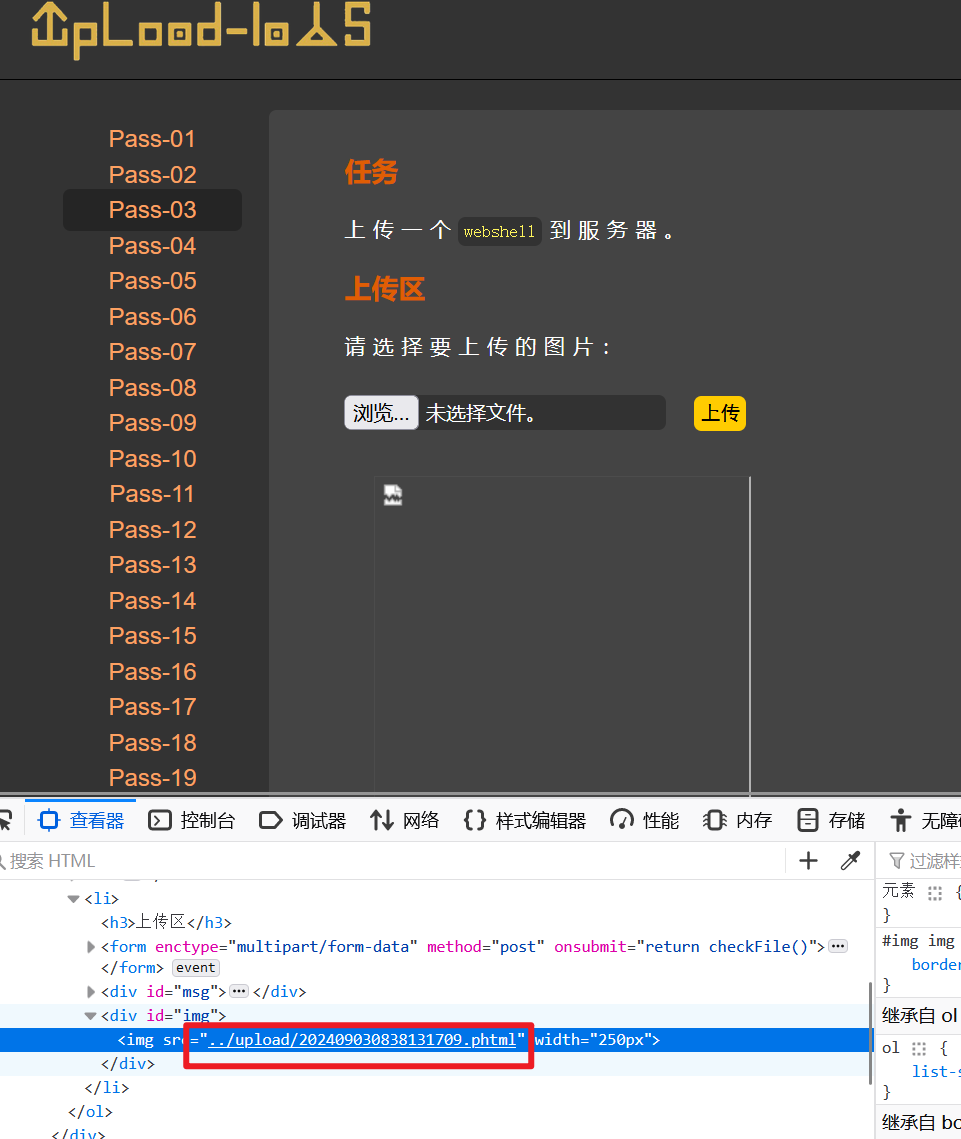This screenshot has height=1139, width=961.
Task: Click the yellow 上传 upload button
Action: pos(720,413)
